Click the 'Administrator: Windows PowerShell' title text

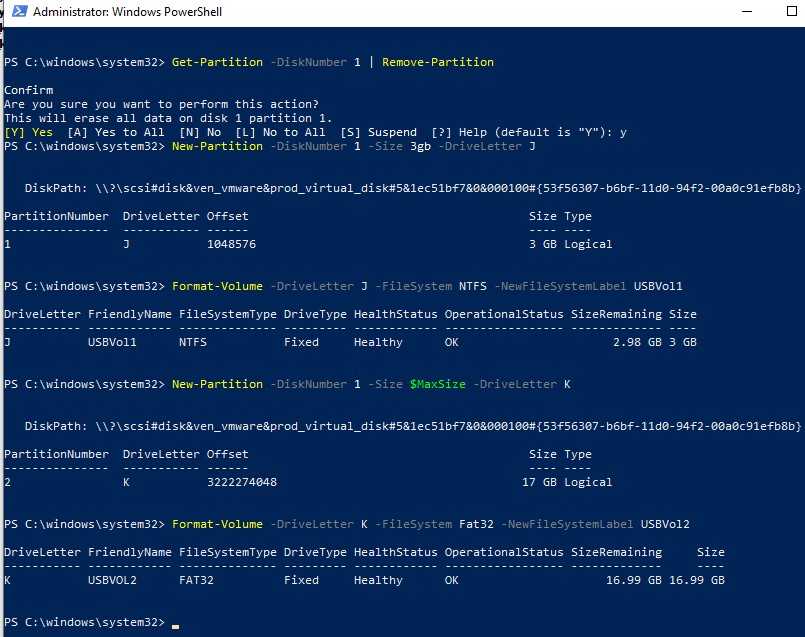[x=128, y=13]
